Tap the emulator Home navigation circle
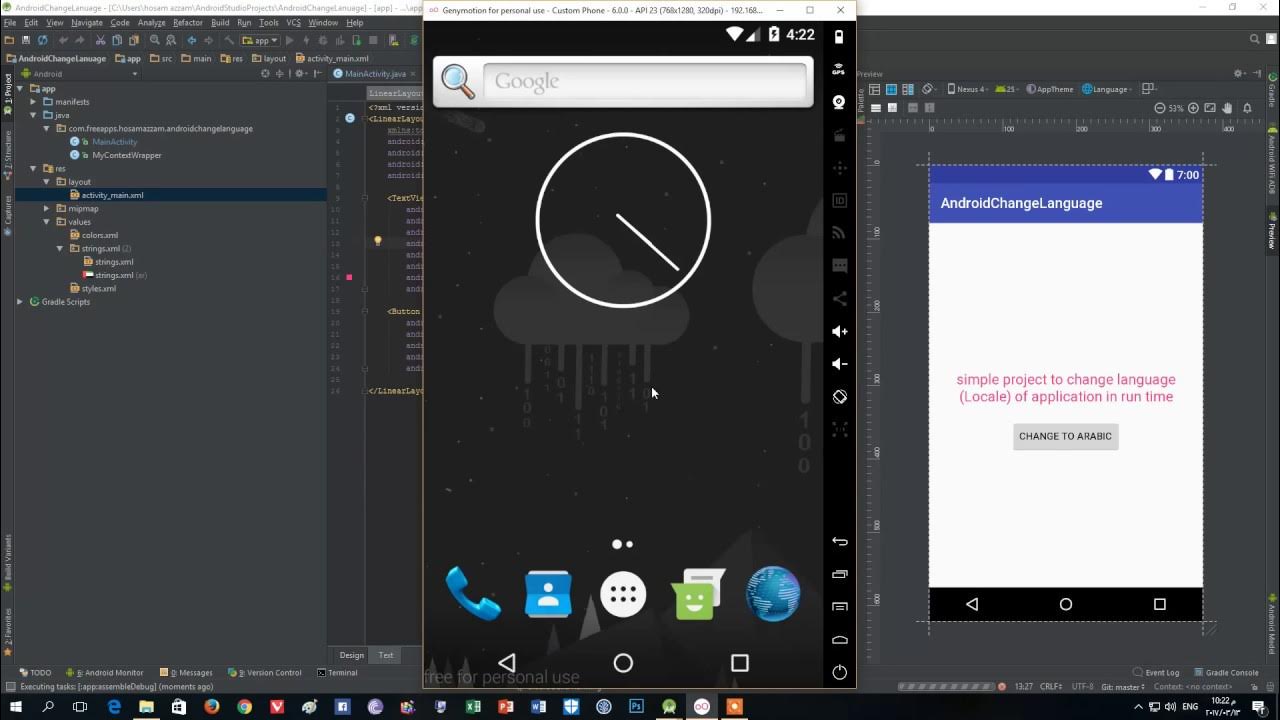The image size is (1280, 720). [x=623, y=663]
